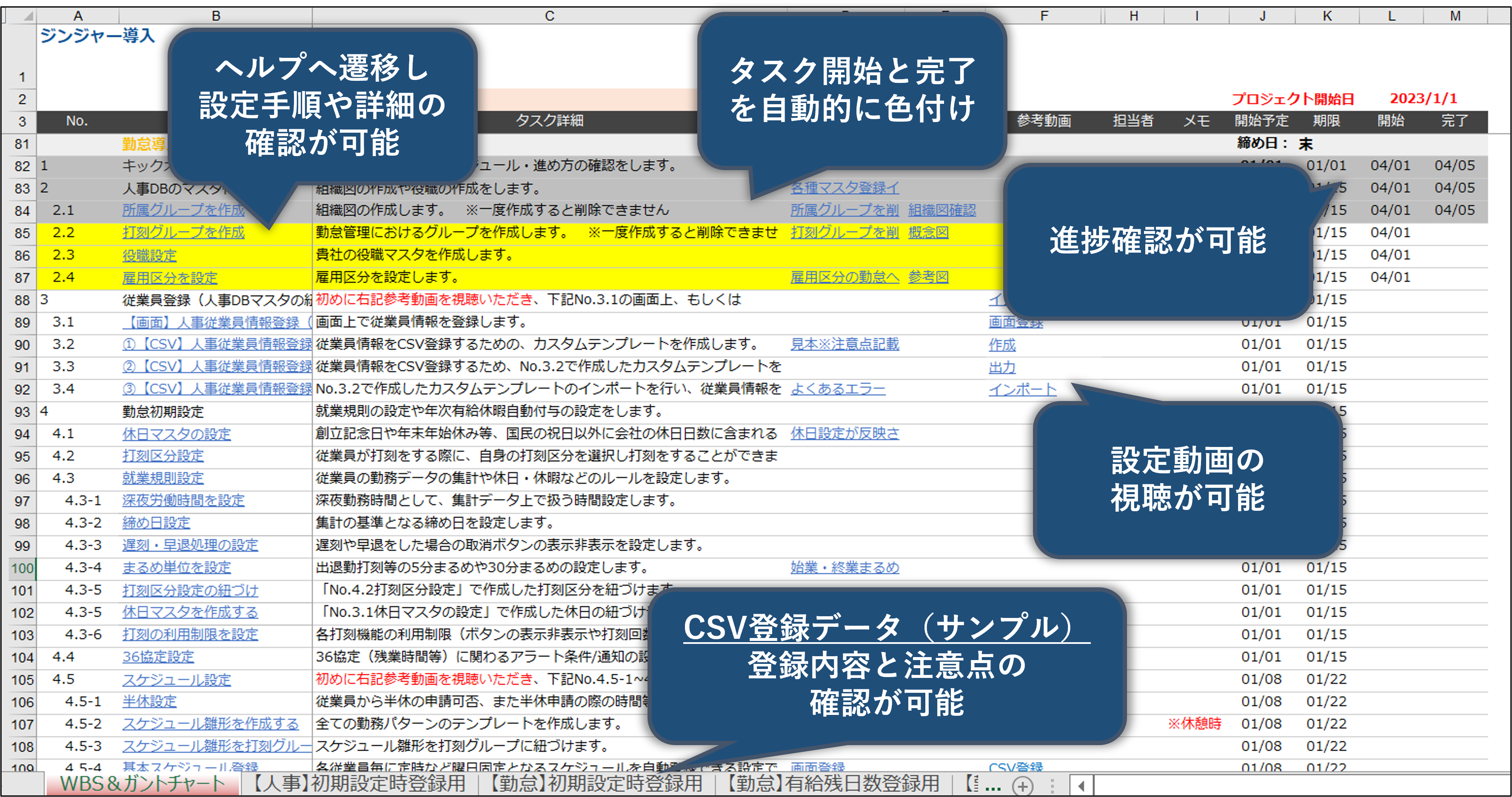Open the インポート video link

coord(1022,390)
